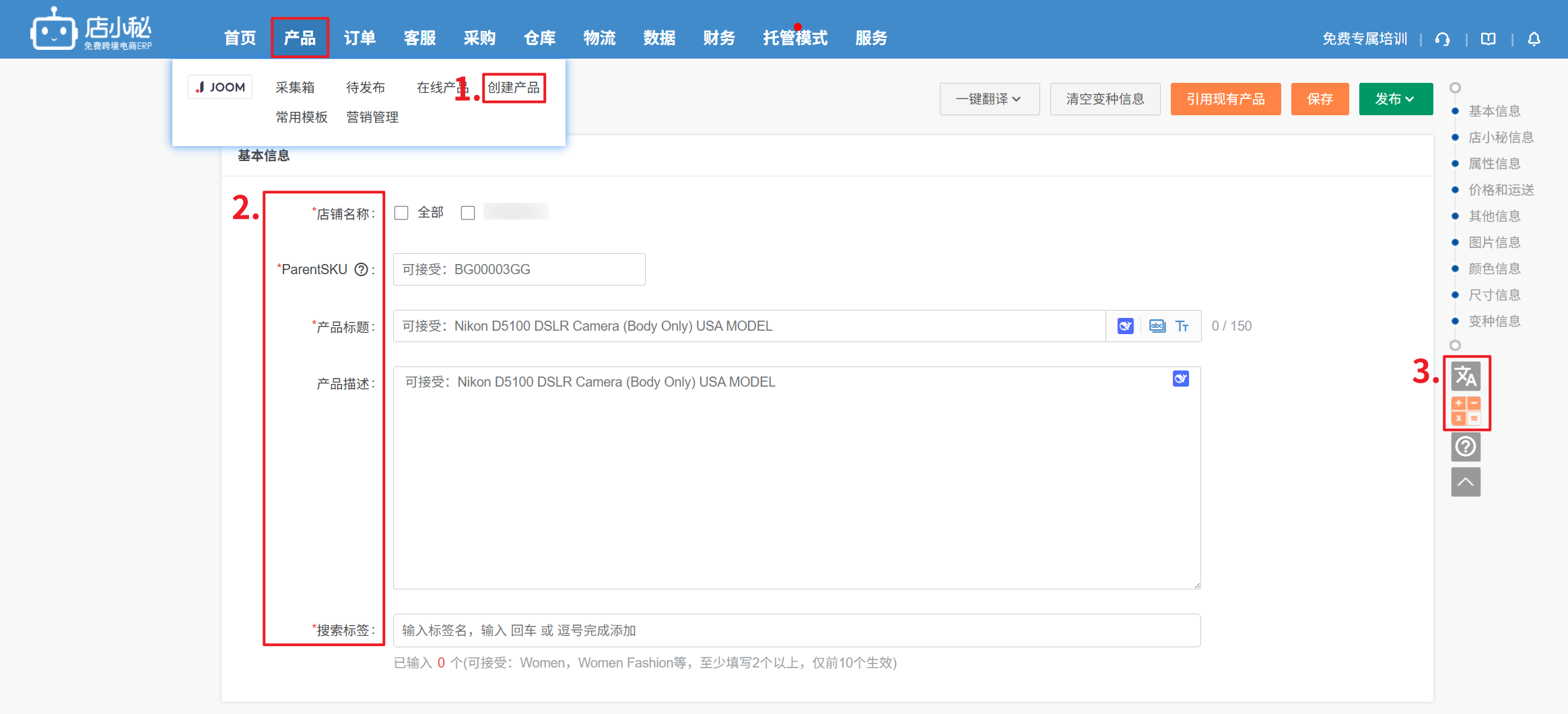
Task: Click the notification bell icon
Action: pos(1534,39)
